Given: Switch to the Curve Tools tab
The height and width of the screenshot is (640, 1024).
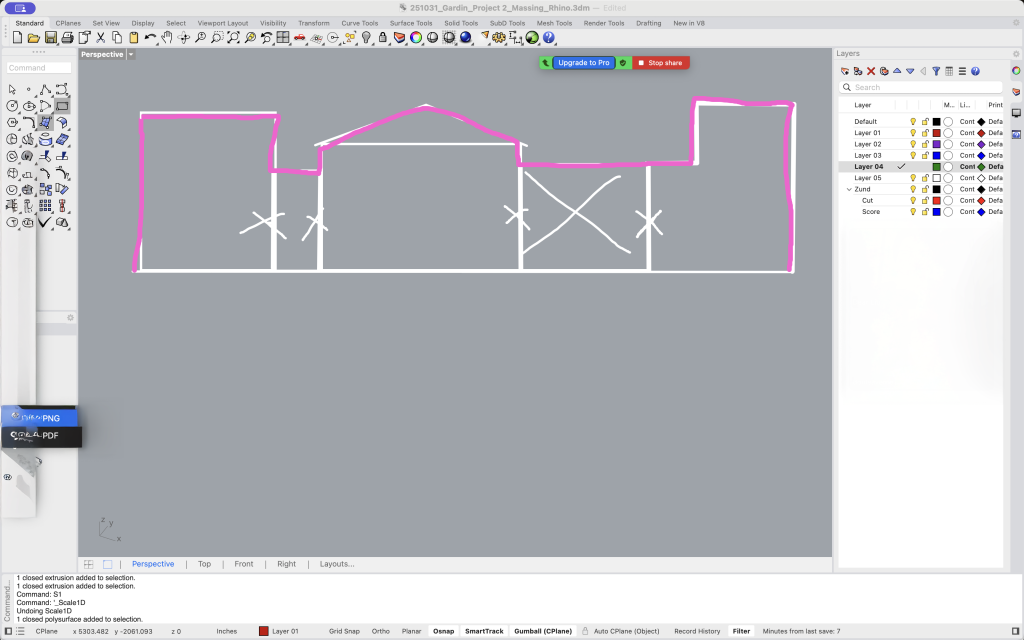Looking at the screenshot, I should [359, 23].
